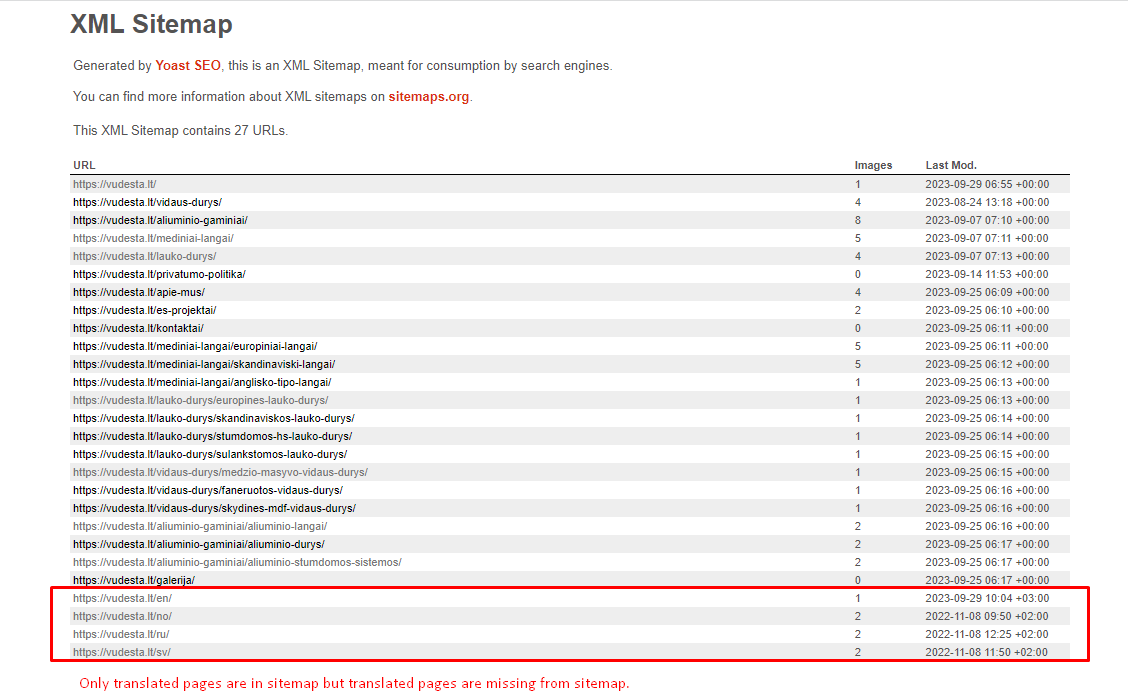Click the date 2023-09-25 06:12 +00:00

(987, 364)
